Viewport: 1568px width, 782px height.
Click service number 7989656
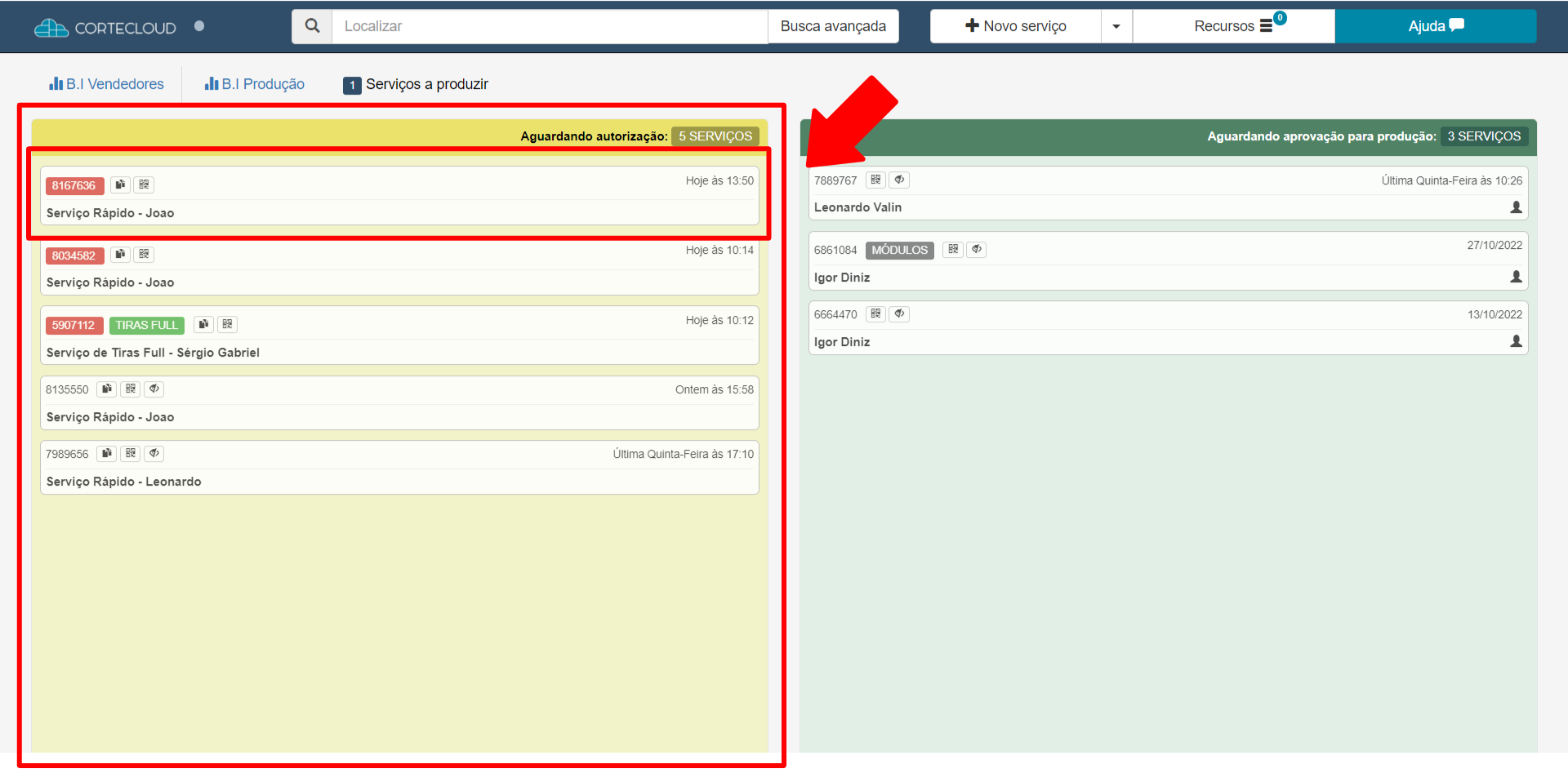click(67, 454)
